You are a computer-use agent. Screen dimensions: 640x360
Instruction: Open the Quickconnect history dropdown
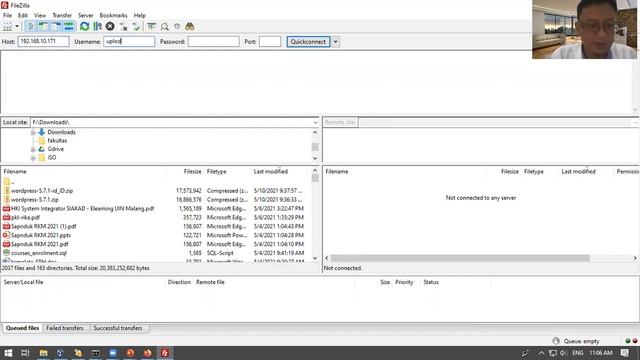pos(336,42)
